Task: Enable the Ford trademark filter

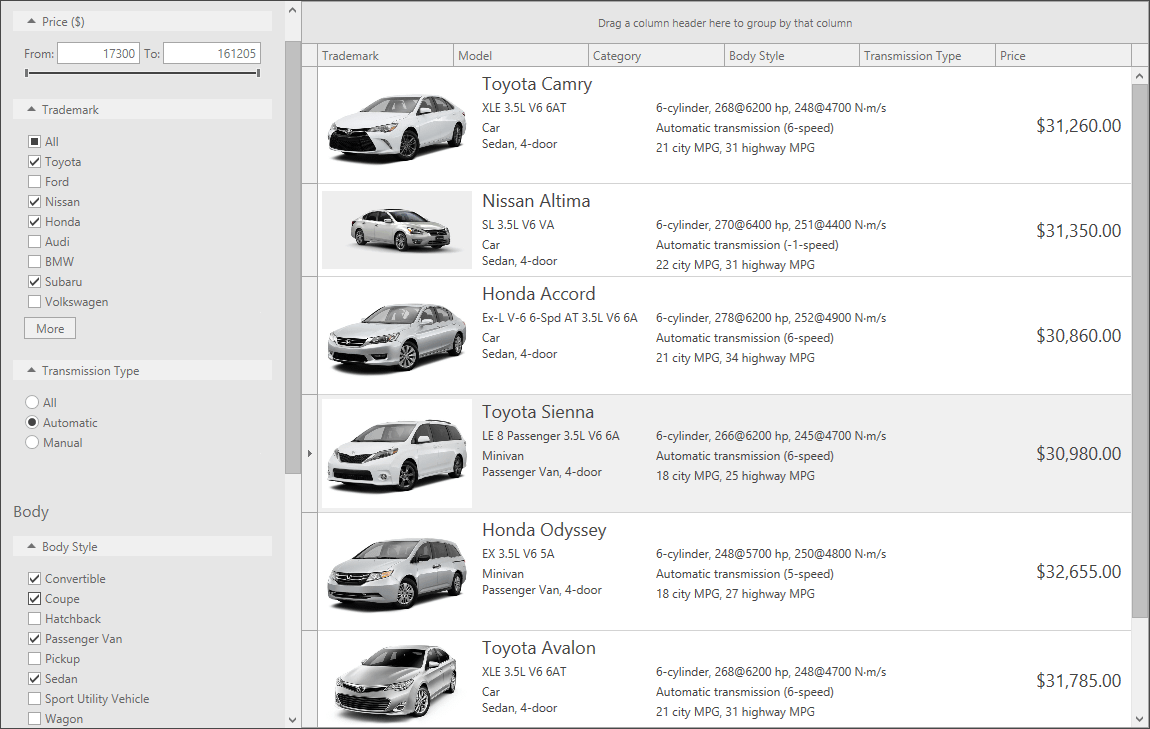Action: (x=35, y=182)
